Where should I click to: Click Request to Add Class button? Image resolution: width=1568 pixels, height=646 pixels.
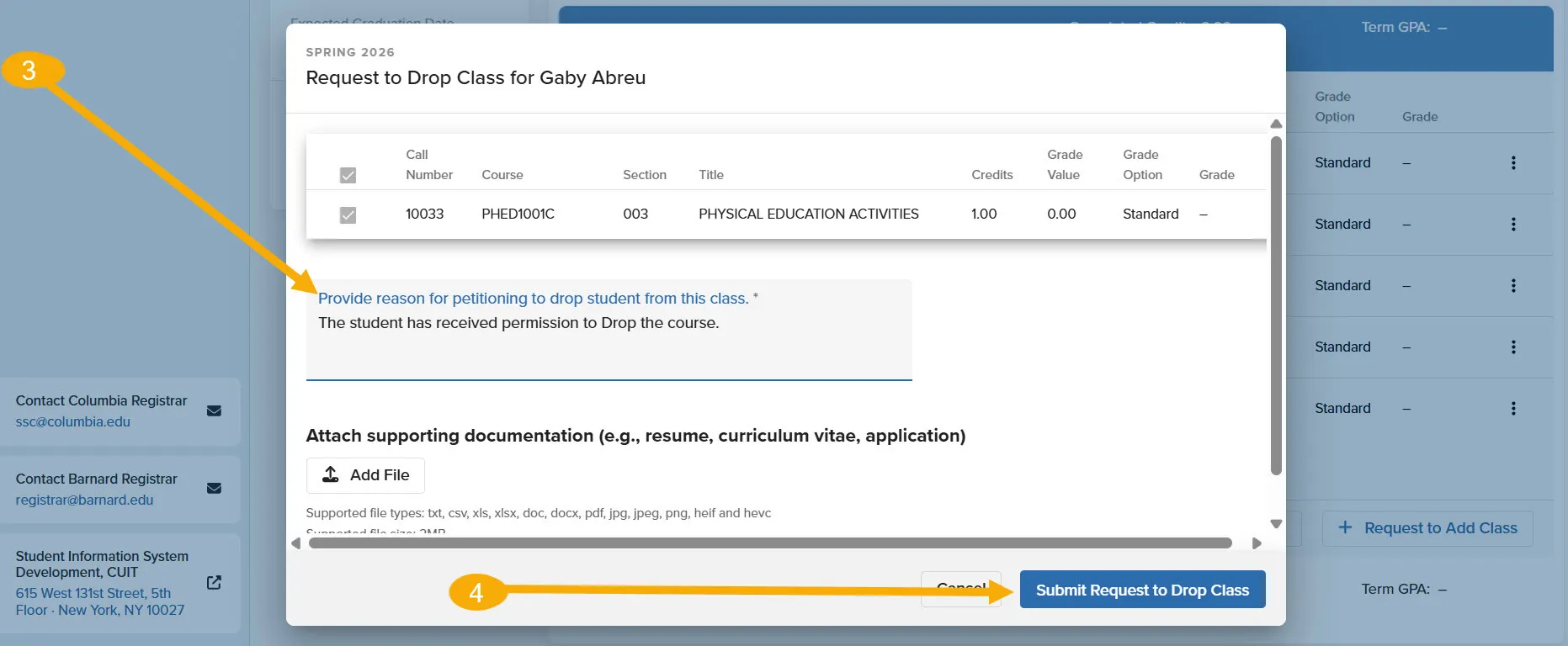tap(1427, 528)
